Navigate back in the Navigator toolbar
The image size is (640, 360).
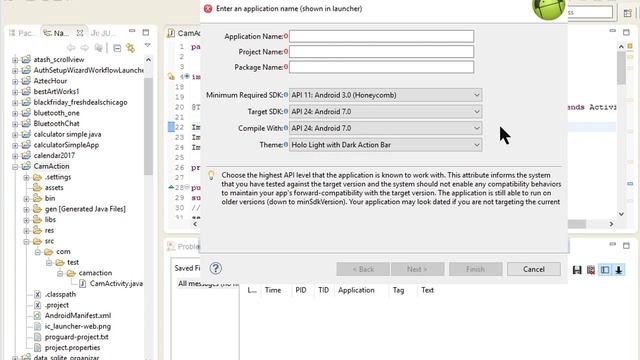pos(71,48)
